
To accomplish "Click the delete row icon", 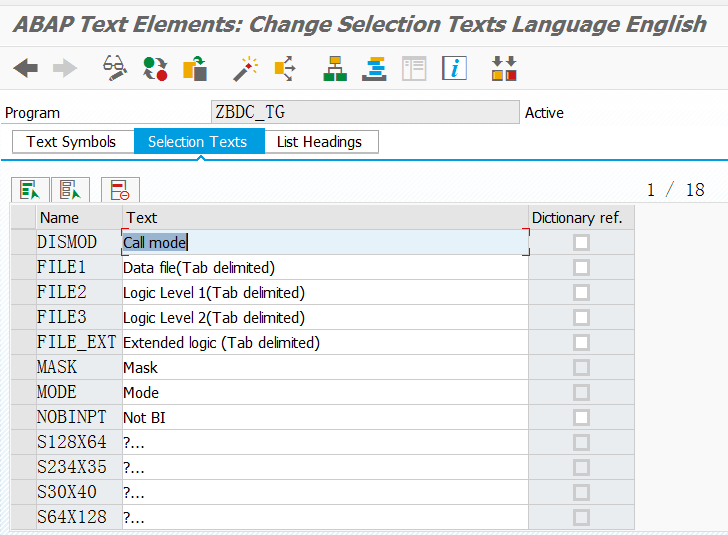I will click(120, 190).
